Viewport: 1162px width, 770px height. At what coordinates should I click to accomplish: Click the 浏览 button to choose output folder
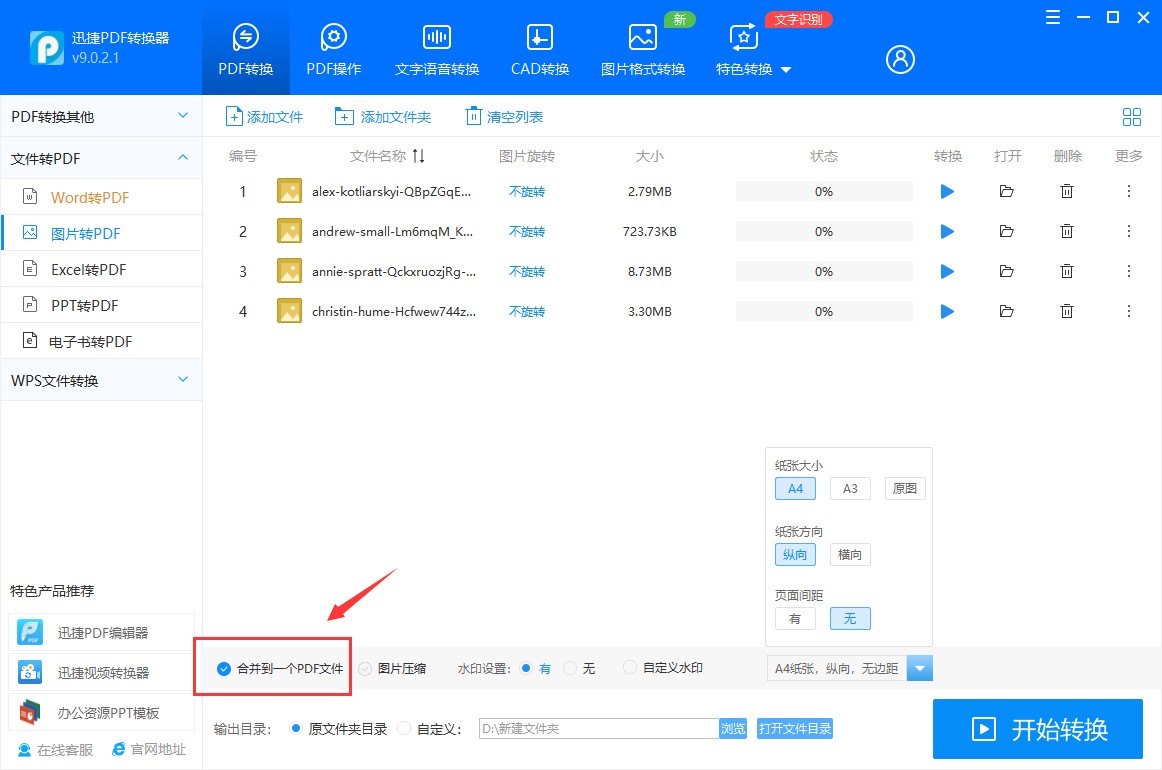pos(733,729)
